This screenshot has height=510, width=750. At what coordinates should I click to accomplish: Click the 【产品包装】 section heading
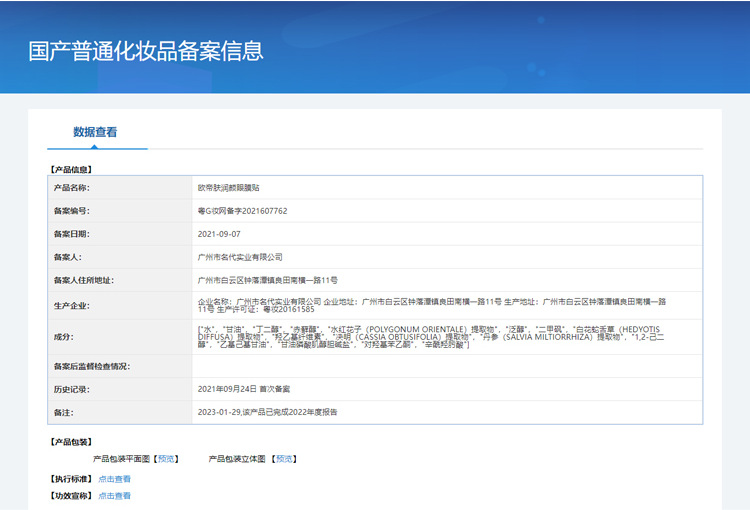[70, 441]
